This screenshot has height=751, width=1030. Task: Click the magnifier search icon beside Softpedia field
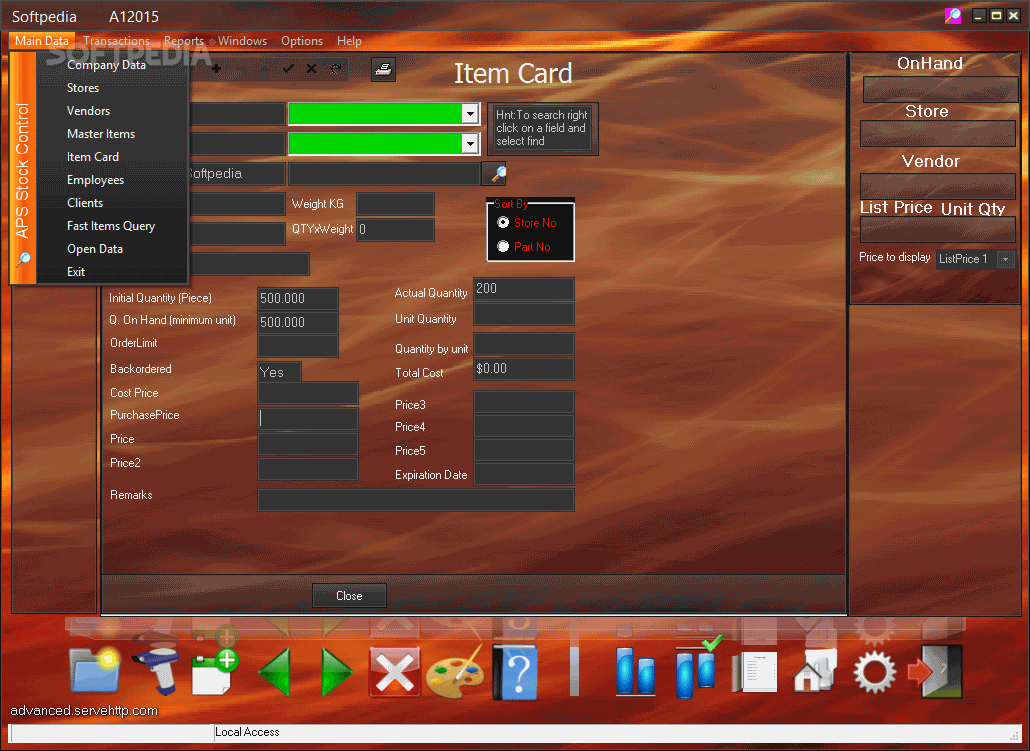click(494, 173)
